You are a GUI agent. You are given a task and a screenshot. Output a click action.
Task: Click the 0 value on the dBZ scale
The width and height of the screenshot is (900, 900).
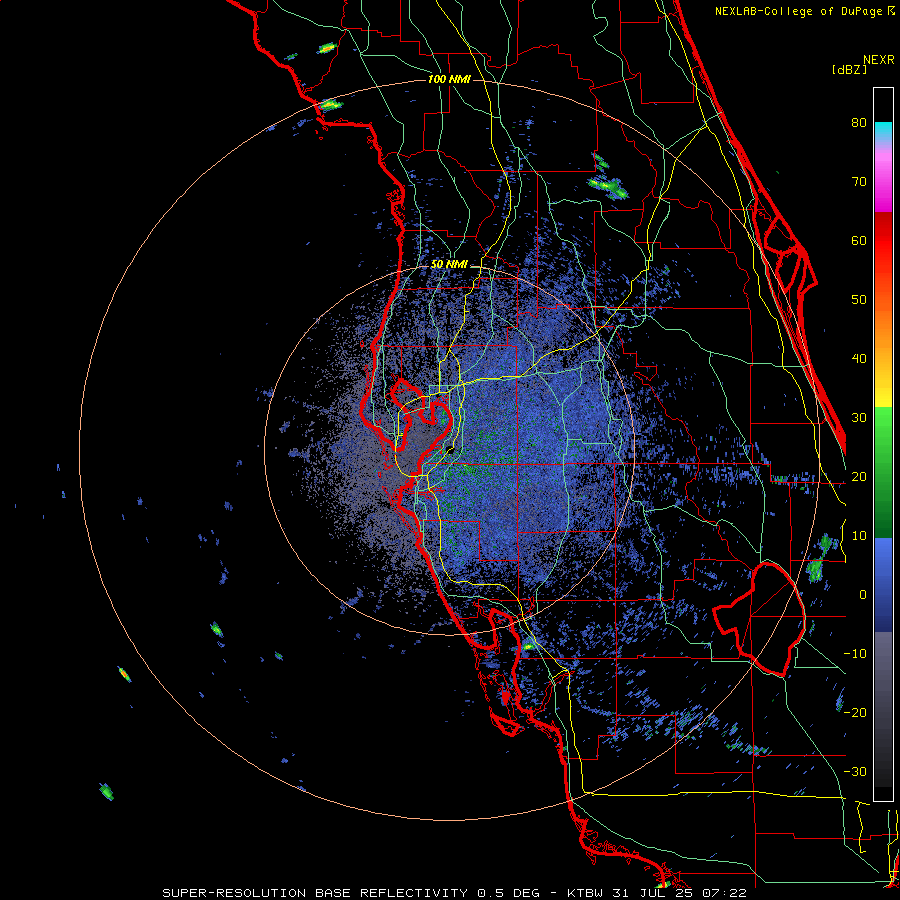(863, 595)
